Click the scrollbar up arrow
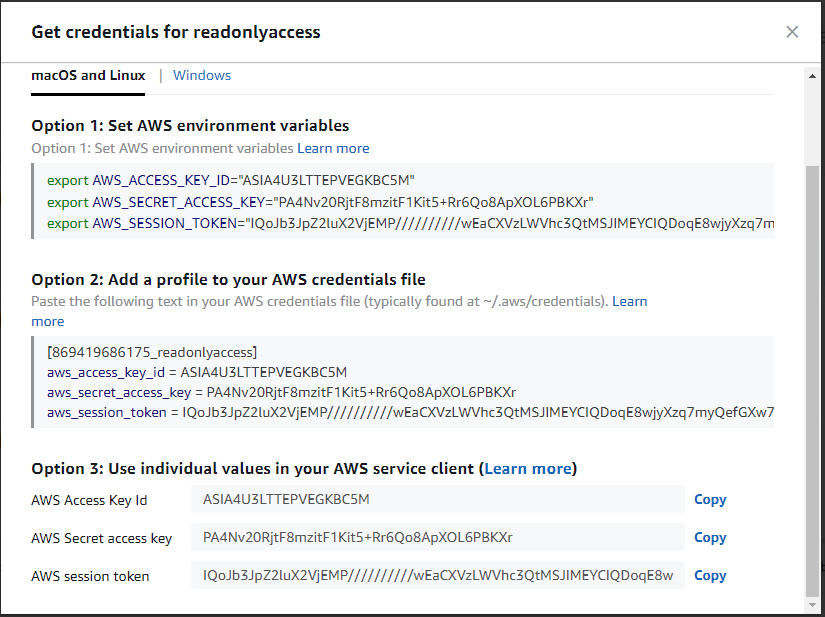The height and width of the screenshot is (617, 825). [812, 76]
